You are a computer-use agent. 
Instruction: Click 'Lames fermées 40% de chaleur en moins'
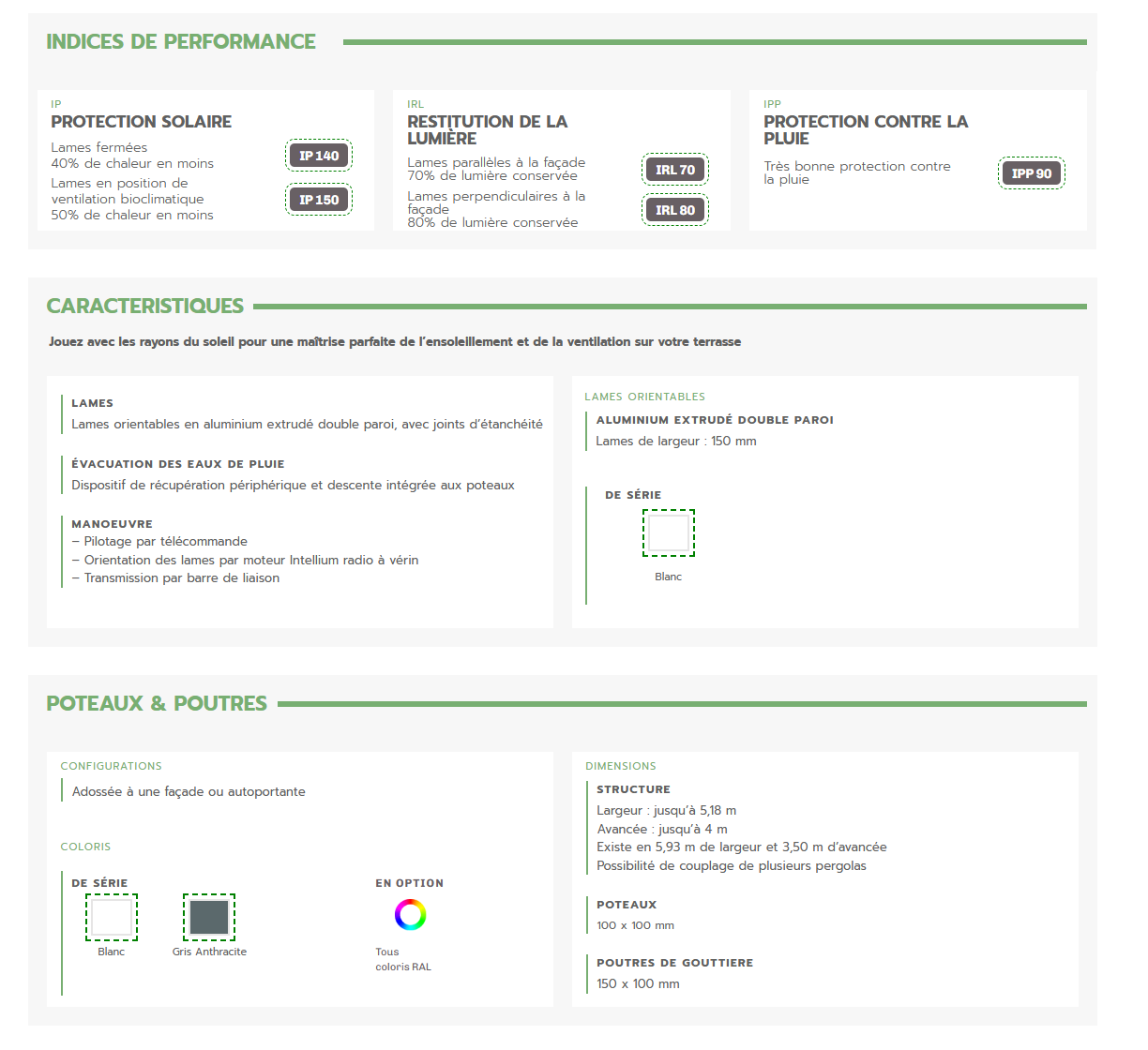click(132, 156)
